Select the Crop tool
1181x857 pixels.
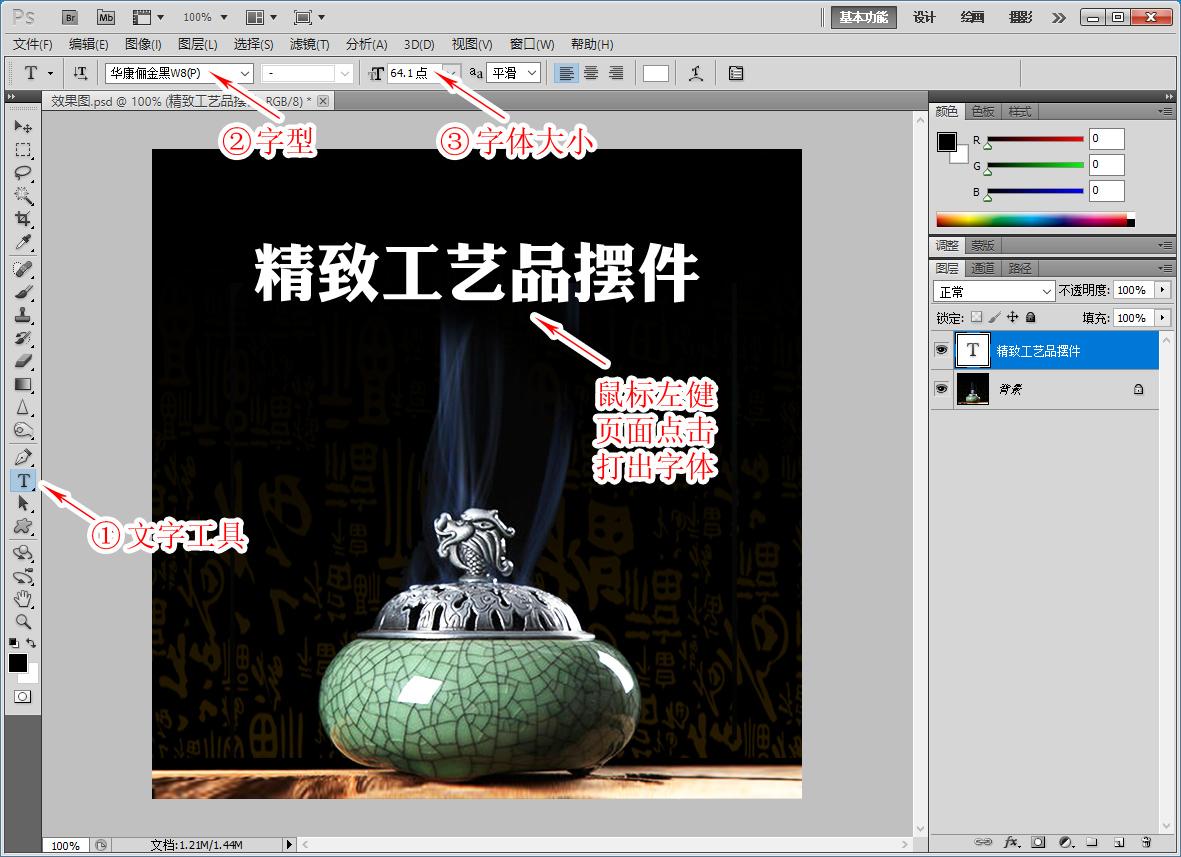pos(22,219)
